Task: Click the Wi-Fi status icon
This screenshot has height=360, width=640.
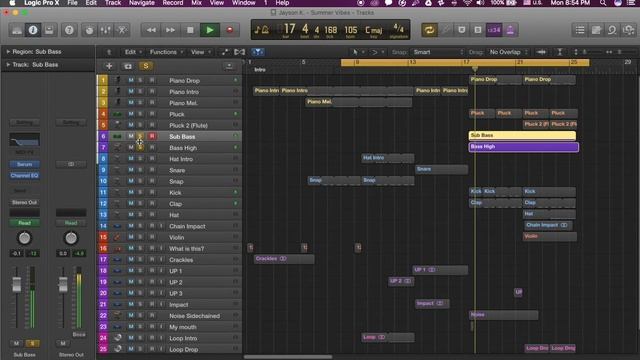Action: tap(467, 3)
